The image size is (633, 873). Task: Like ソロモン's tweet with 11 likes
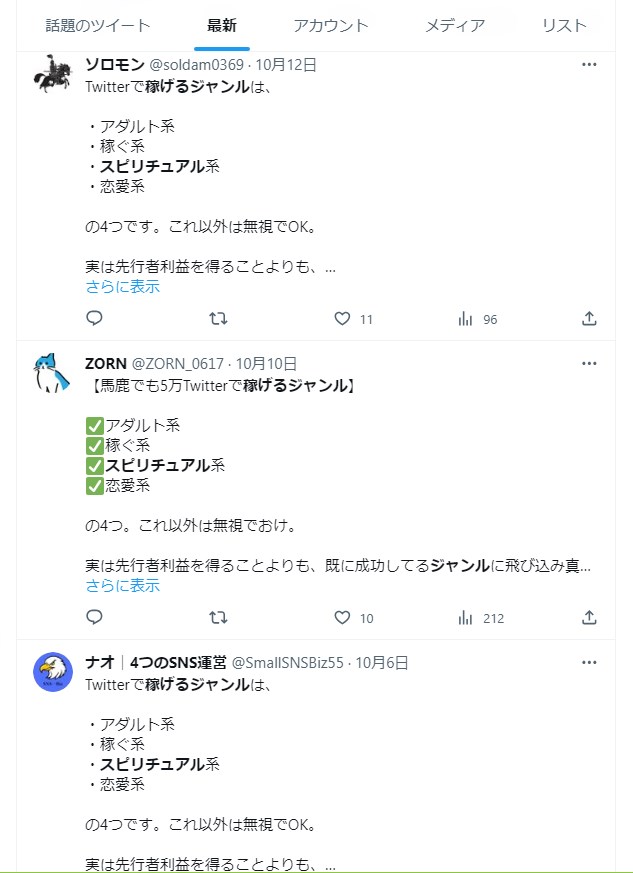click(x=342, y=319)
